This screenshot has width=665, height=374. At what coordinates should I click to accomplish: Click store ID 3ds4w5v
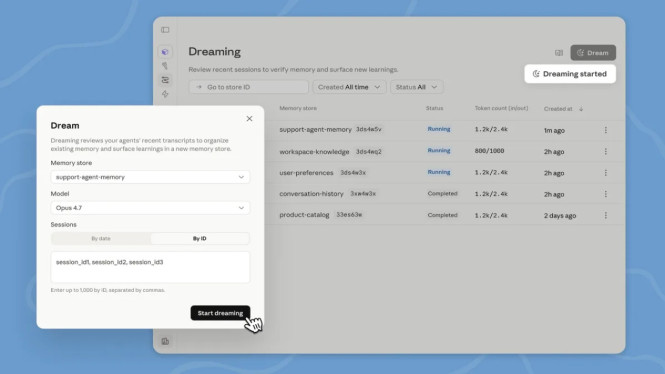[369, 129]
